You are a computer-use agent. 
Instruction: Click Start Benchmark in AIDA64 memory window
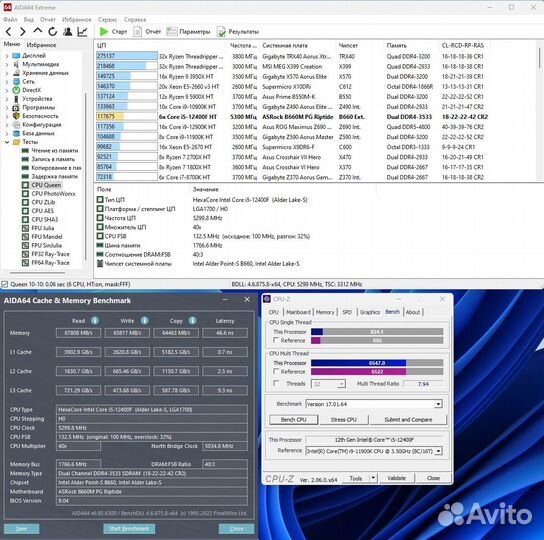pos(129,529)
